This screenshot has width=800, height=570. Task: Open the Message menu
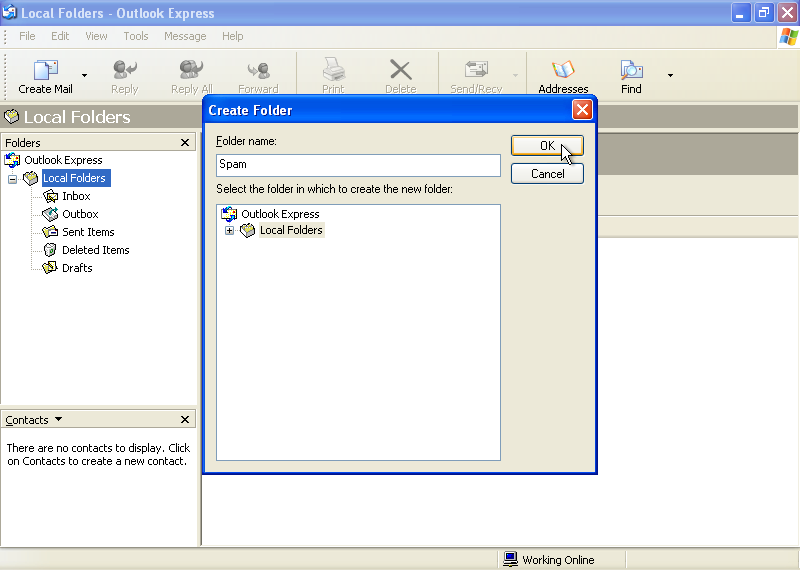coord(185,36)
